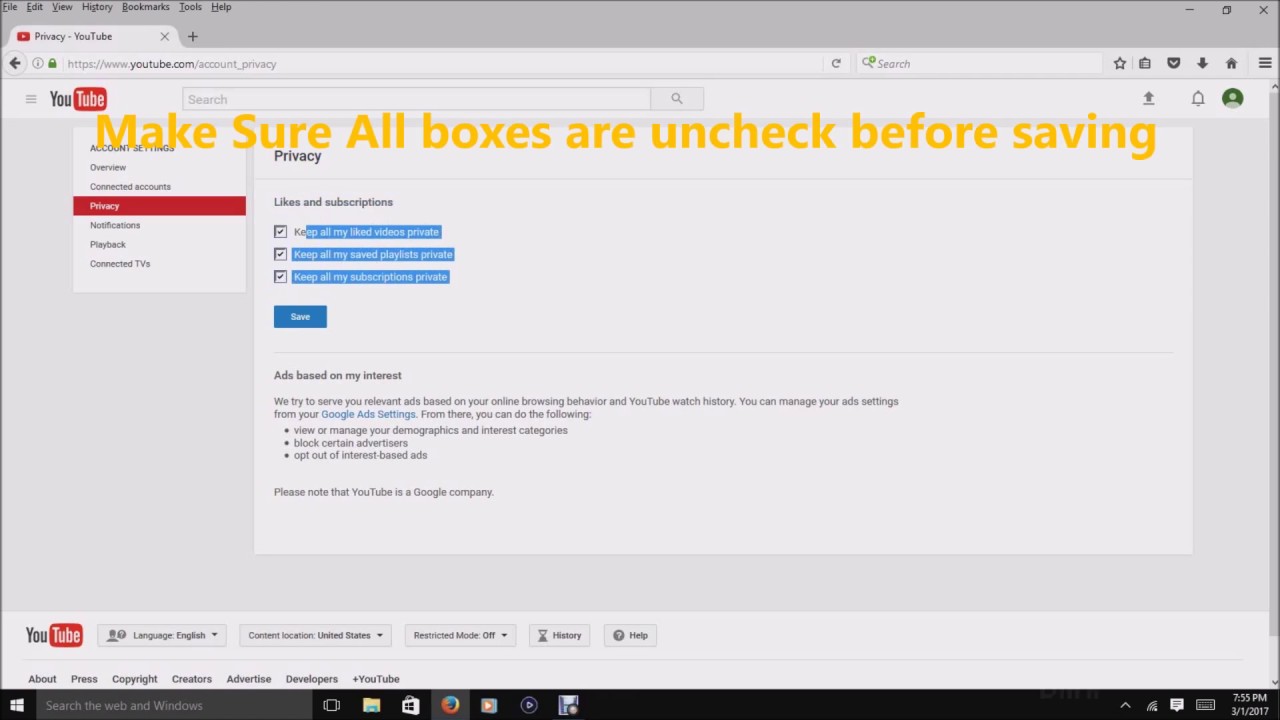Open the green account avatar menu

point(1233,98)
